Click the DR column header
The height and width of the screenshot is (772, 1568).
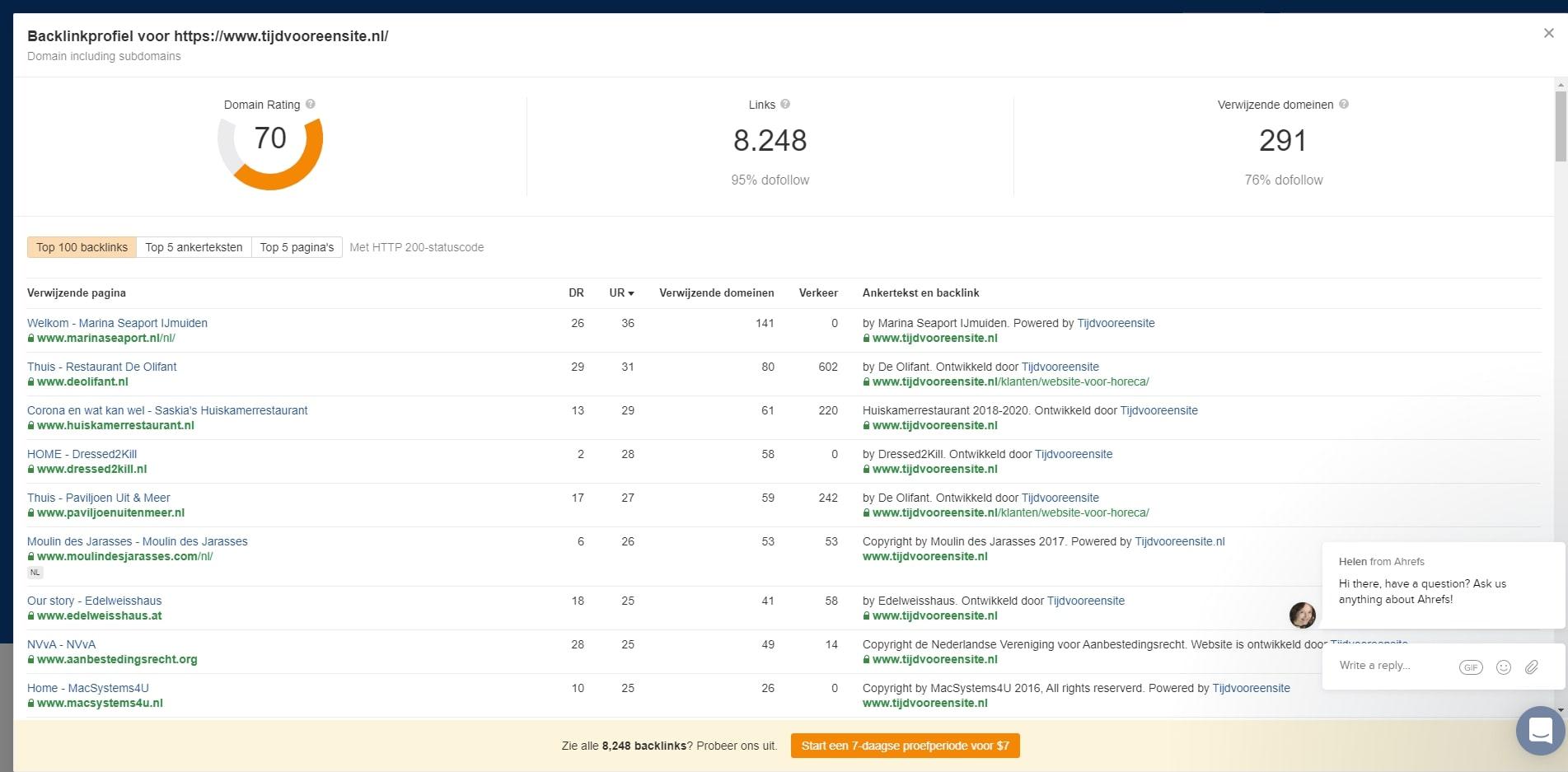click(576, 292)
